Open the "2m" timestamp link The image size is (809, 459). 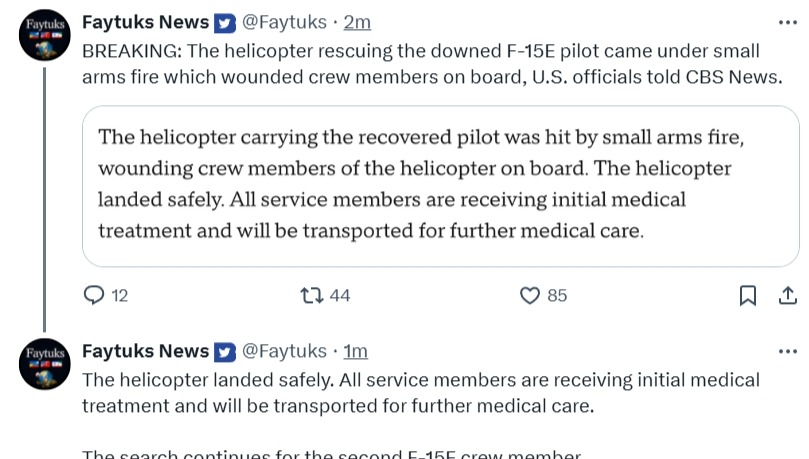click(358, 22)
